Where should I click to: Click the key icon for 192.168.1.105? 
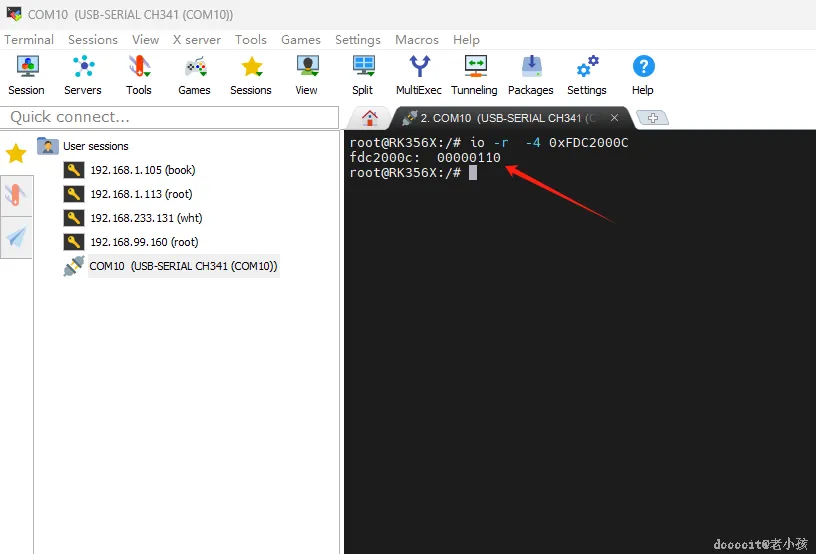[74, 170]
